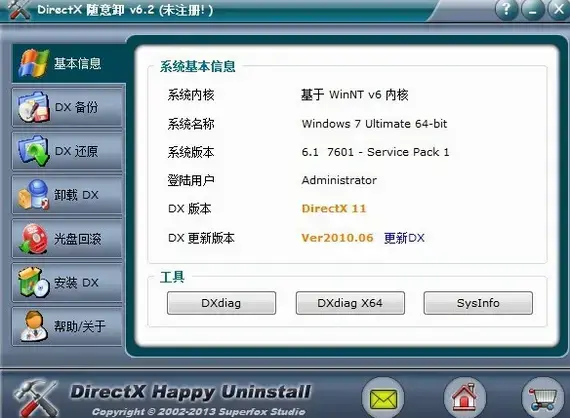Click the DX 版本 label
Image resolution: width=570 pixels, height=418 pixels.
pyautogui.click(x=189, y=209)
